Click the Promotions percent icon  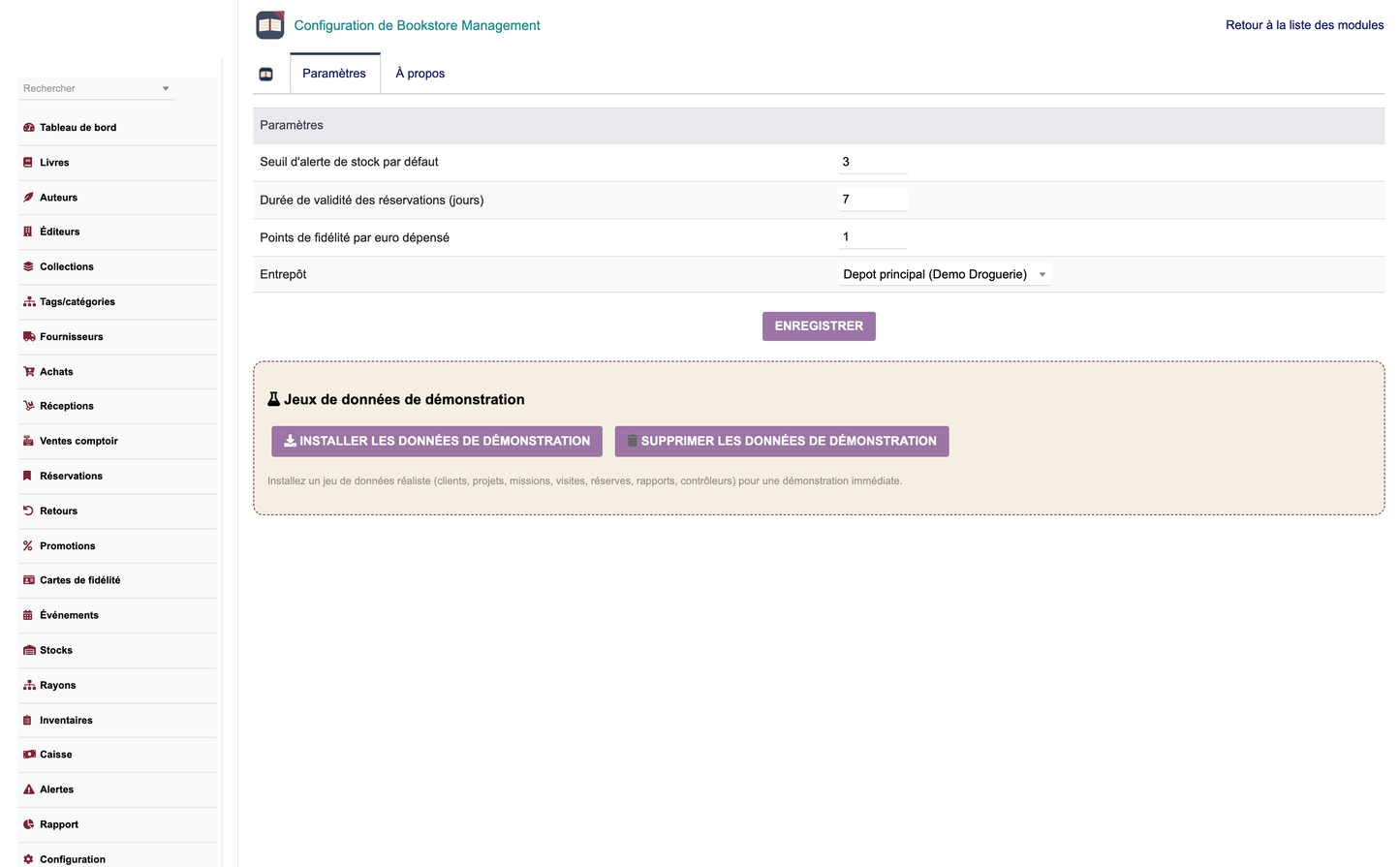coord(28,546)
